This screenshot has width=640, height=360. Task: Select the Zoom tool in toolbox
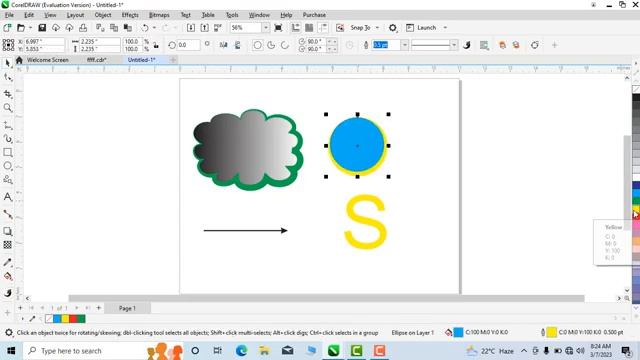coord(7,107)
